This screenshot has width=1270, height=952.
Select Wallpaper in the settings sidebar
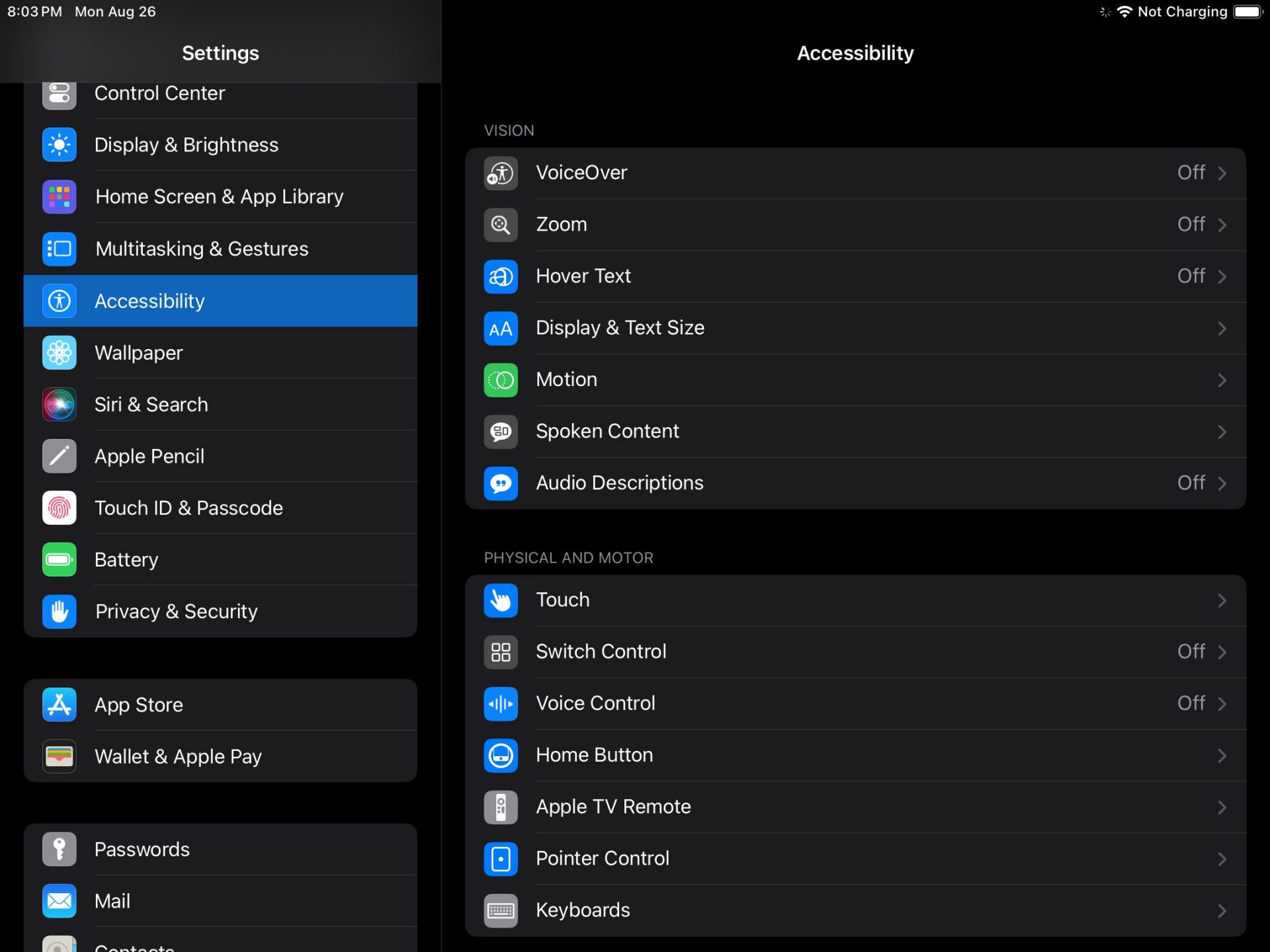point(139,353)
